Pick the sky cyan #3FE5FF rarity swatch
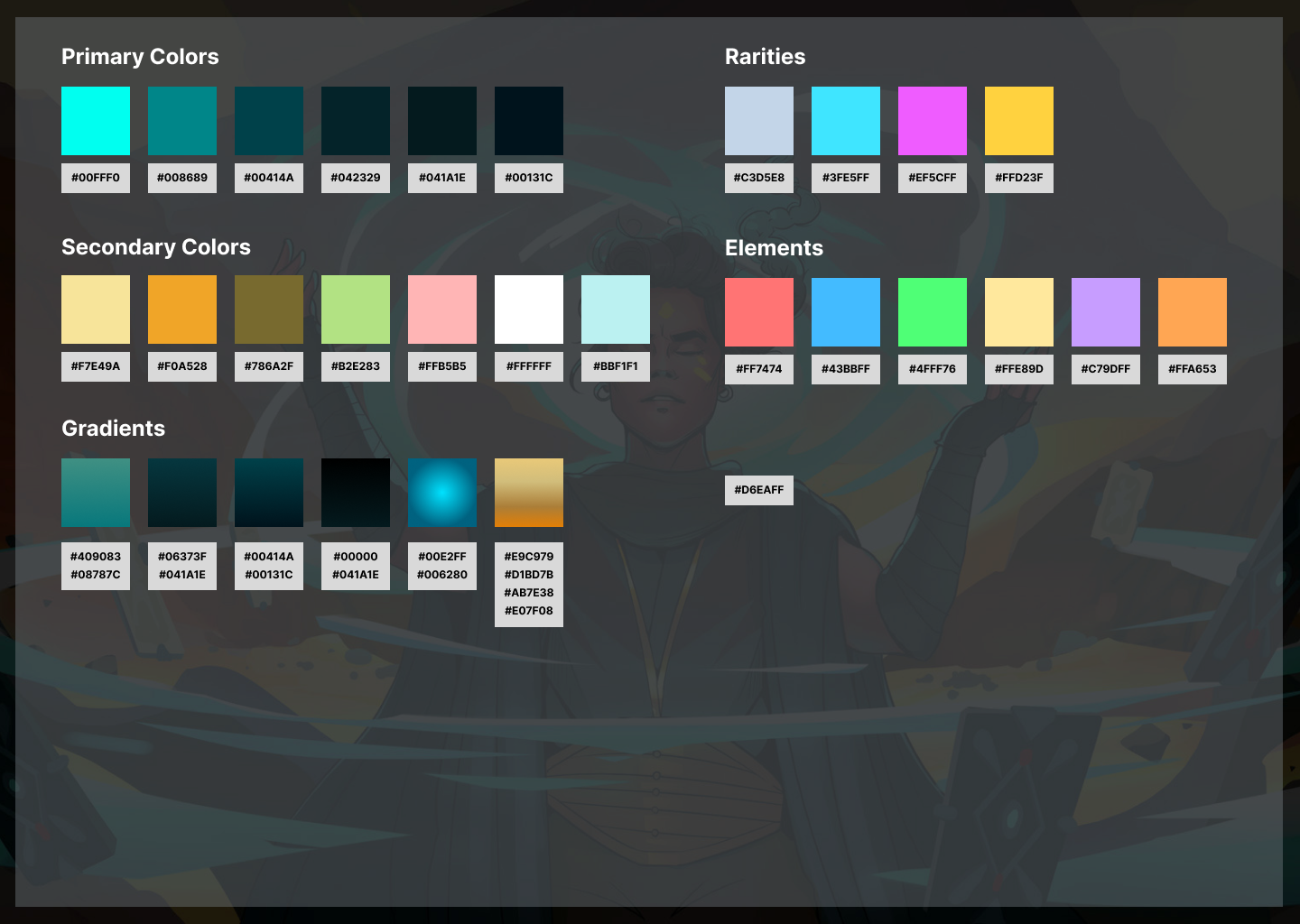The height and width of the screenshot is (924, 1300). click(846, 121)
